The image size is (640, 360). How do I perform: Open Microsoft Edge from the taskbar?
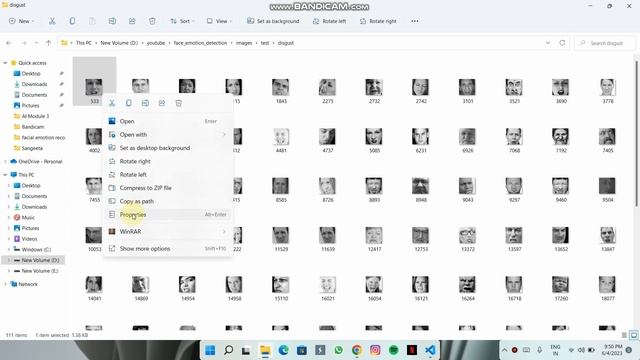[283, 350]
